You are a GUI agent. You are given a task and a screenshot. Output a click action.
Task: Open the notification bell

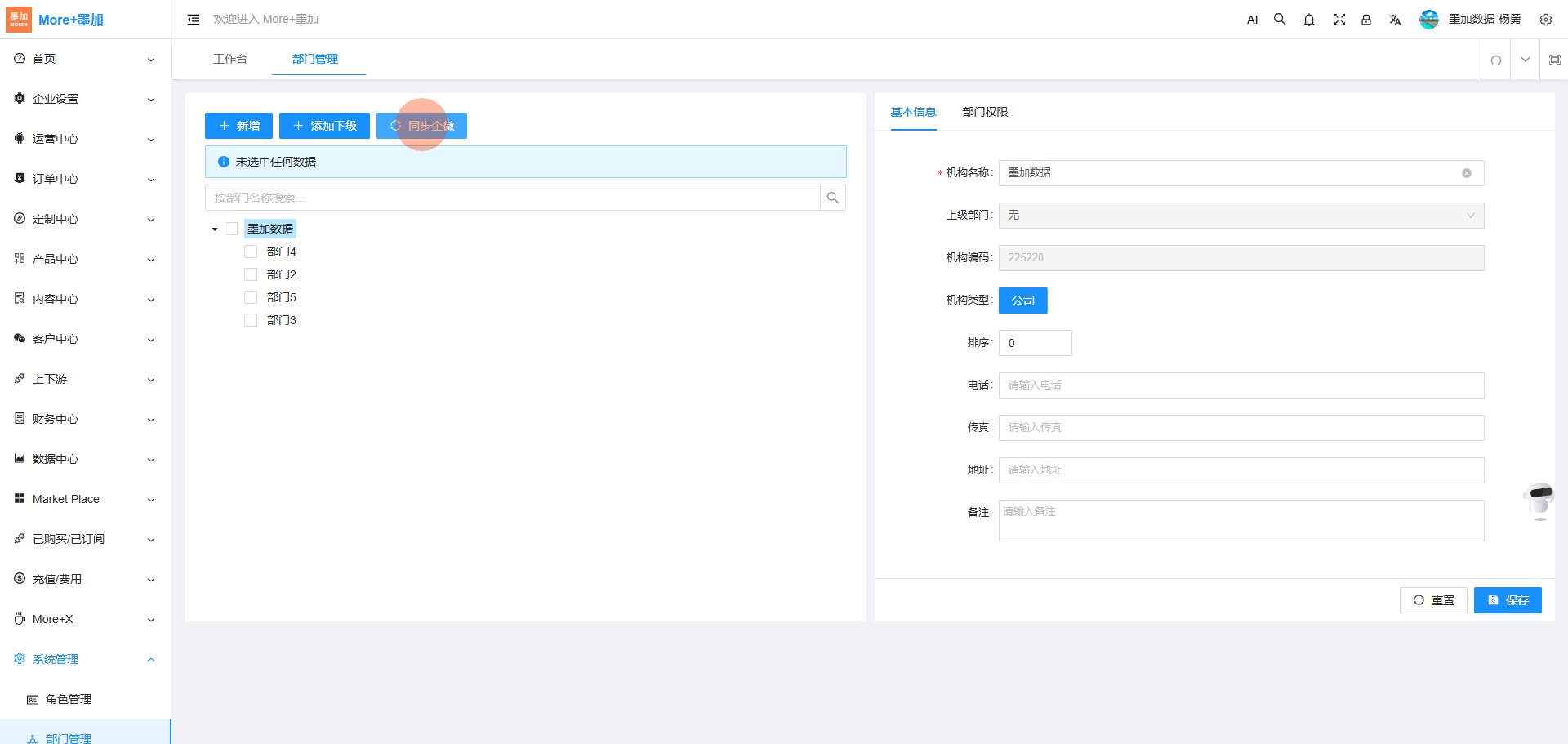pos(1309,20)
